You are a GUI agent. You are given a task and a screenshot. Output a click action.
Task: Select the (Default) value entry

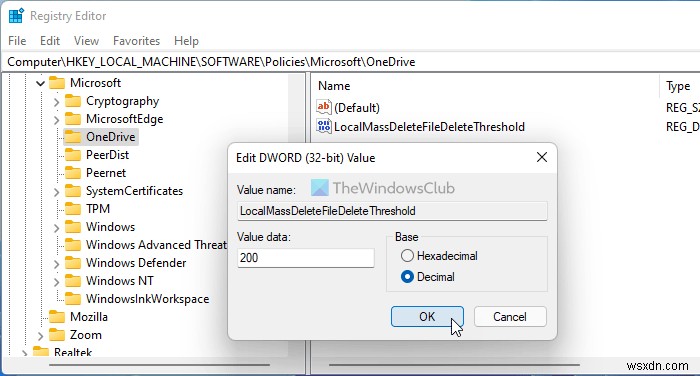click(357, 108)
